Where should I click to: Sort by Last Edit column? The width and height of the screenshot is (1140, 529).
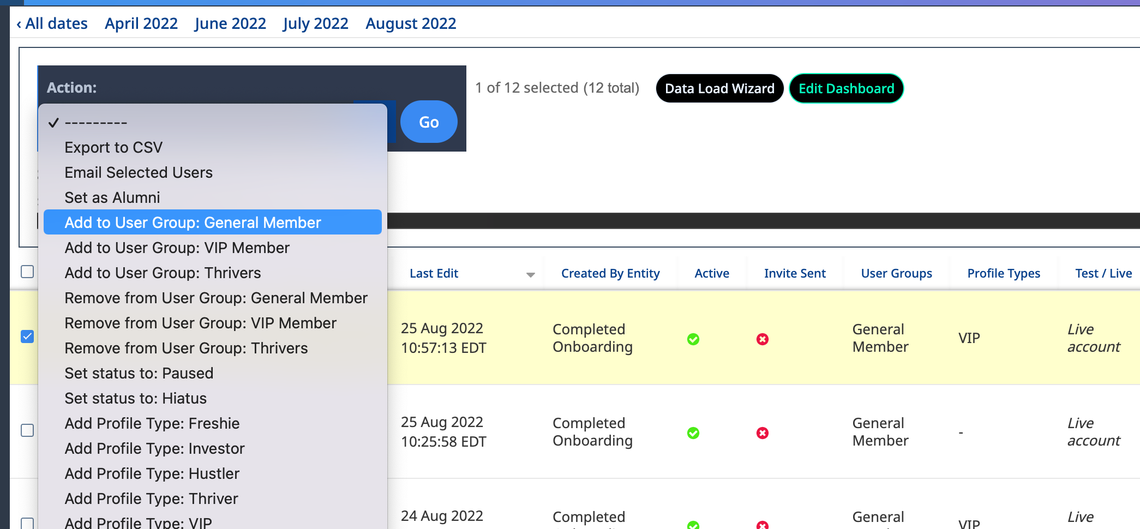434,273
